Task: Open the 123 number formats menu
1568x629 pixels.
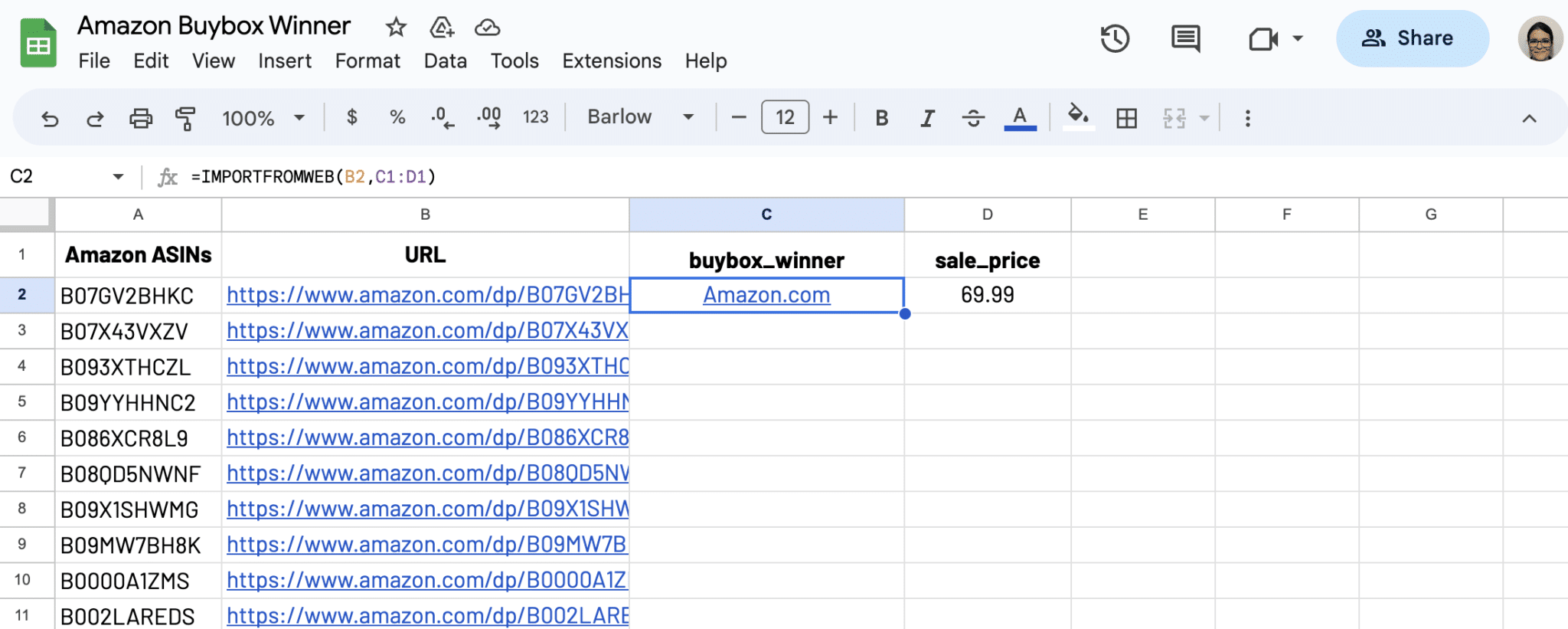Action: 536,117
